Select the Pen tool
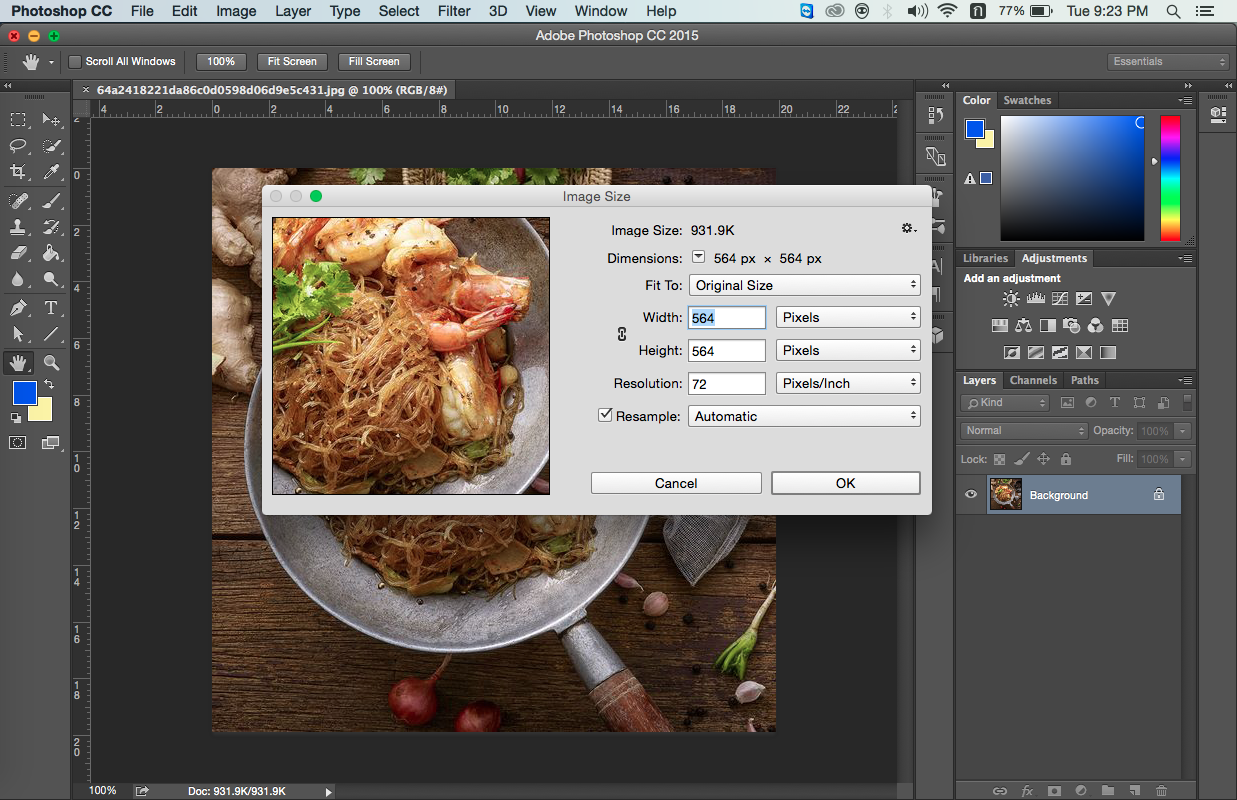Image resolution: width=1237 pixels, height=800 pixels. pyautogui.click(x=18, y=308)
